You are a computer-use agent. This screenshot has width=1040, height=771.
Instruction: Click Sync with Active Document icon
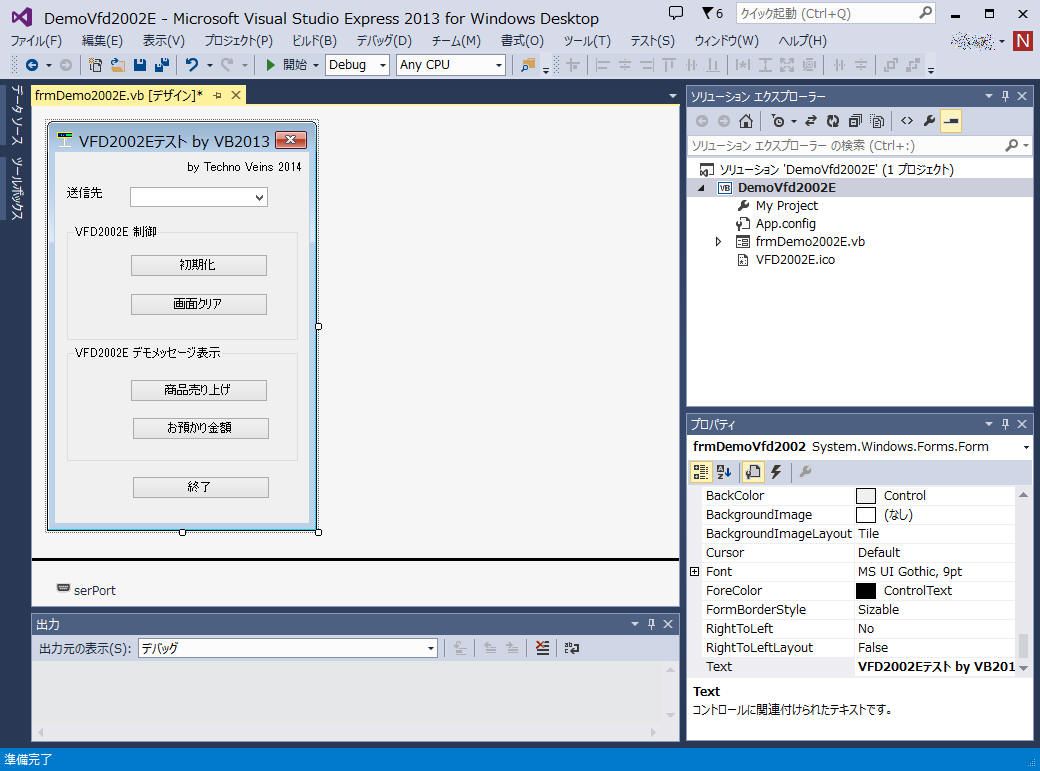coord(811,121)
